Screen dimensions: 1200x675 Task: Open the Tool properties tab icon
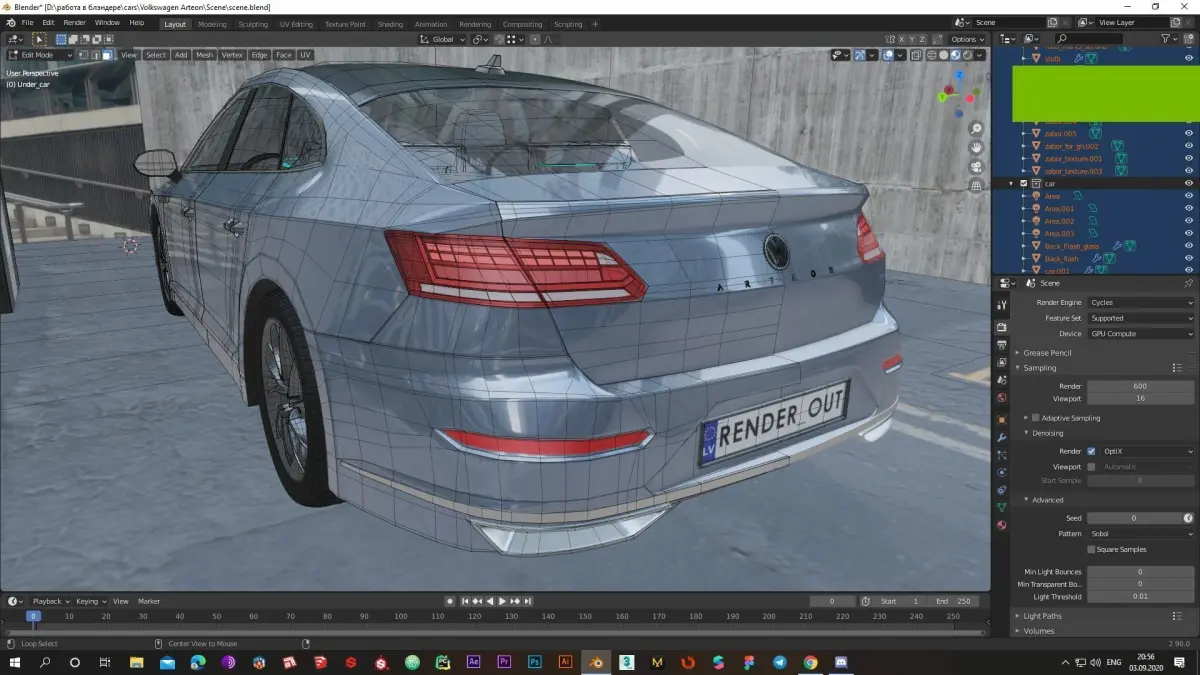click(1001, 305)
